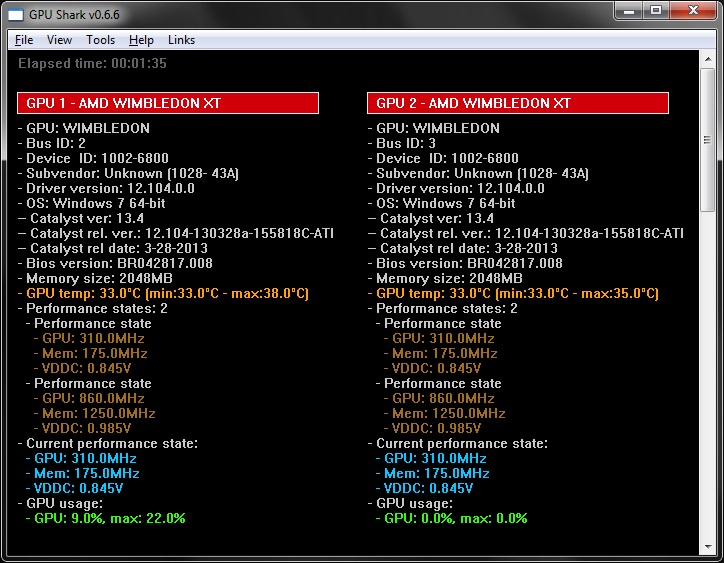The image size is (724, 563).
Task: Click GPU 2 blue 'Mem: 175.0MHz' line
Action: tap(433, 473)
